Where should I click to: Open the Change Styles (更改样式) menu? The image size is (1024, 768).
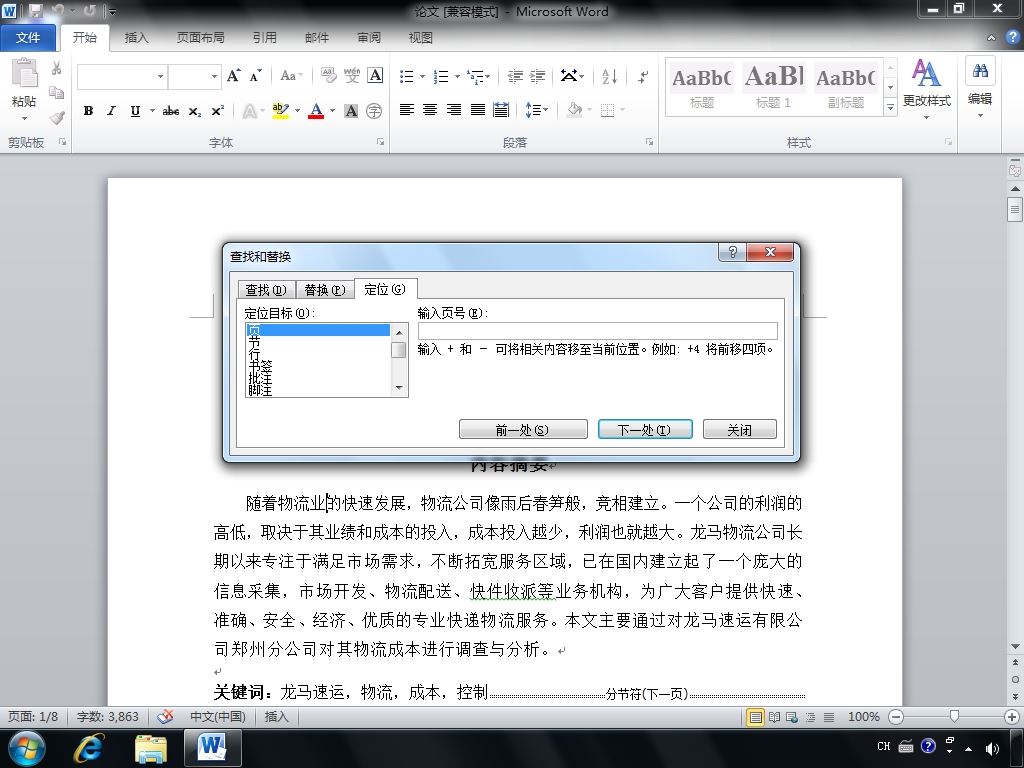click(926, 89)
